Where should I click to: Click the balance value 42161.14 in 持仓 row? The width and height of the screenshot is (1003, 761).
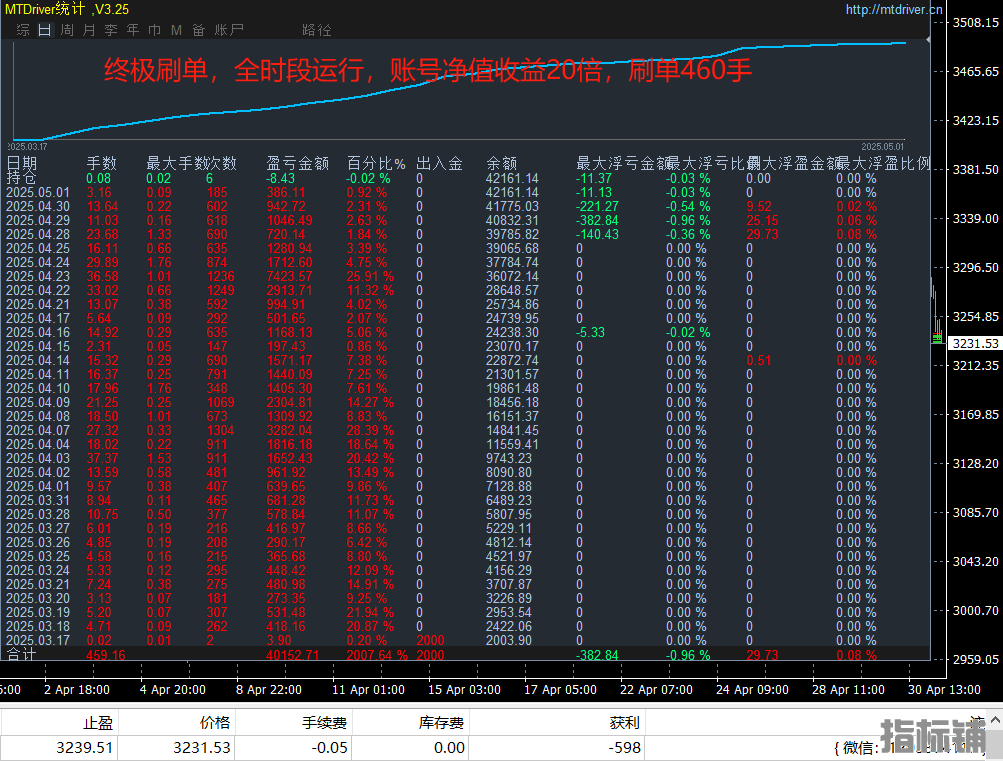point(512,178)
